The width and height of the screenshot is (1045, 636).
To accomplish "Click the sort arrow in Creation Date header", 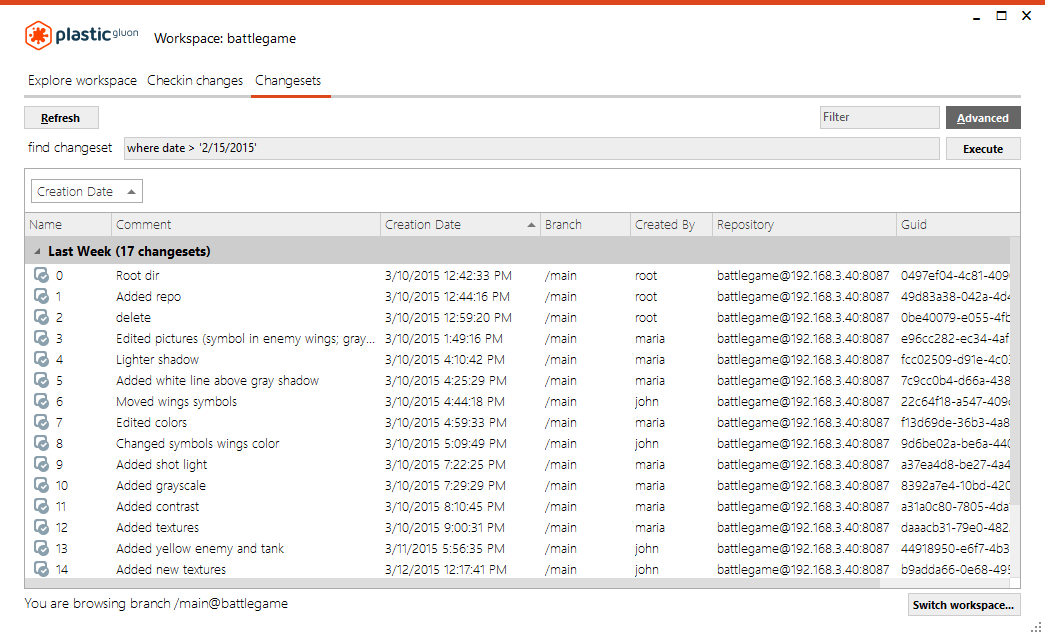I will click(x=531, y=225).
